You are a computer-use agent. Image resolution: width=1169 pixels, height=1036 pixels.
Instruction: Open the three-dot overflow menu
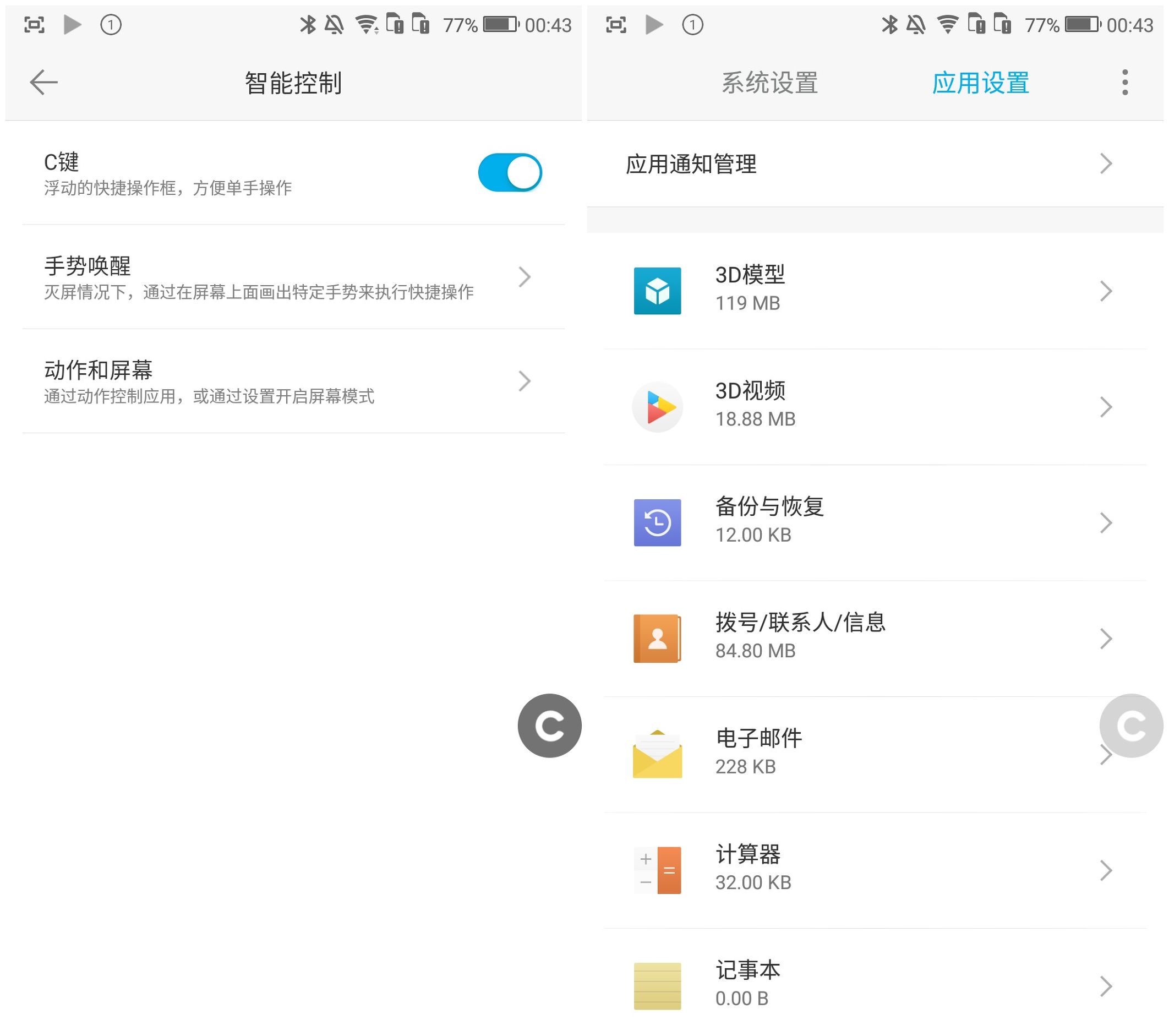click(x=1124, y=83)
